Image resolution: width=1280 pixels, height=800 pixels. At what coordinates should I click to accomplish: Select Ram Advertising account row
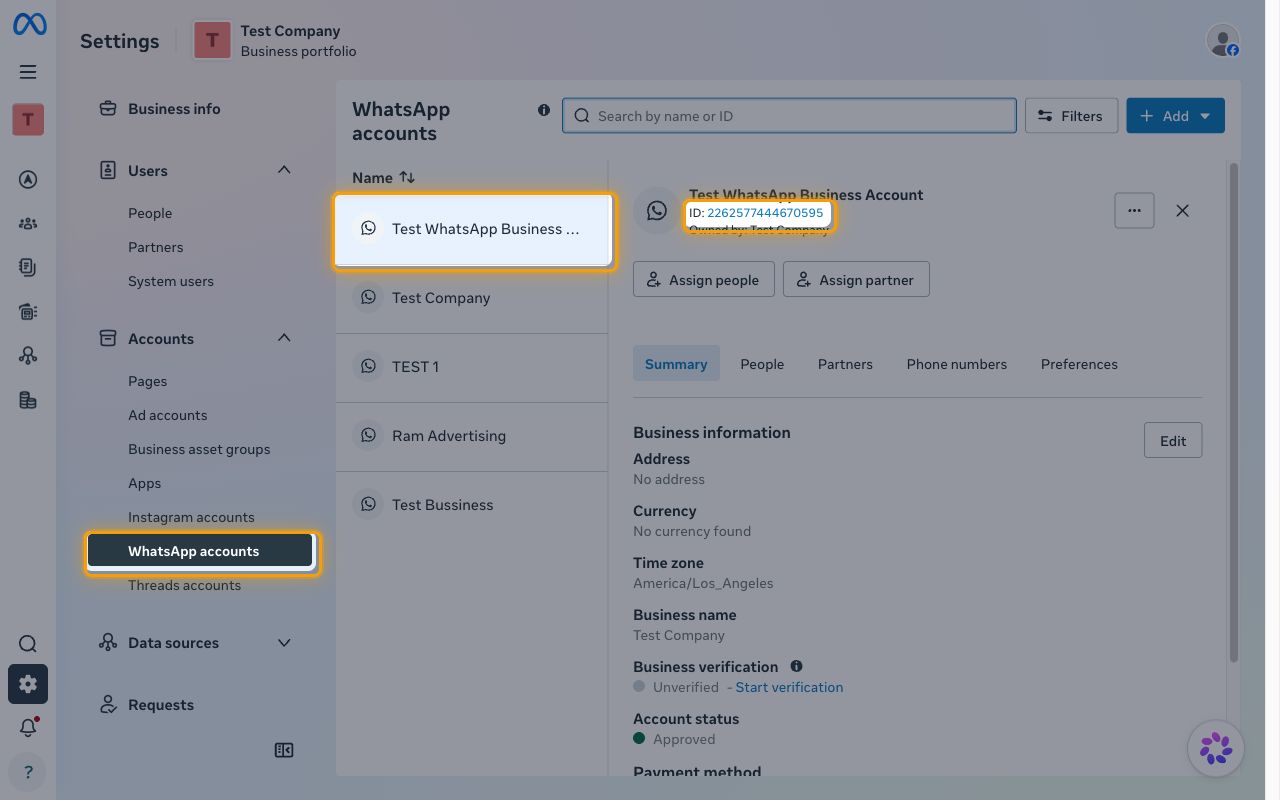(x=472, y=436)
